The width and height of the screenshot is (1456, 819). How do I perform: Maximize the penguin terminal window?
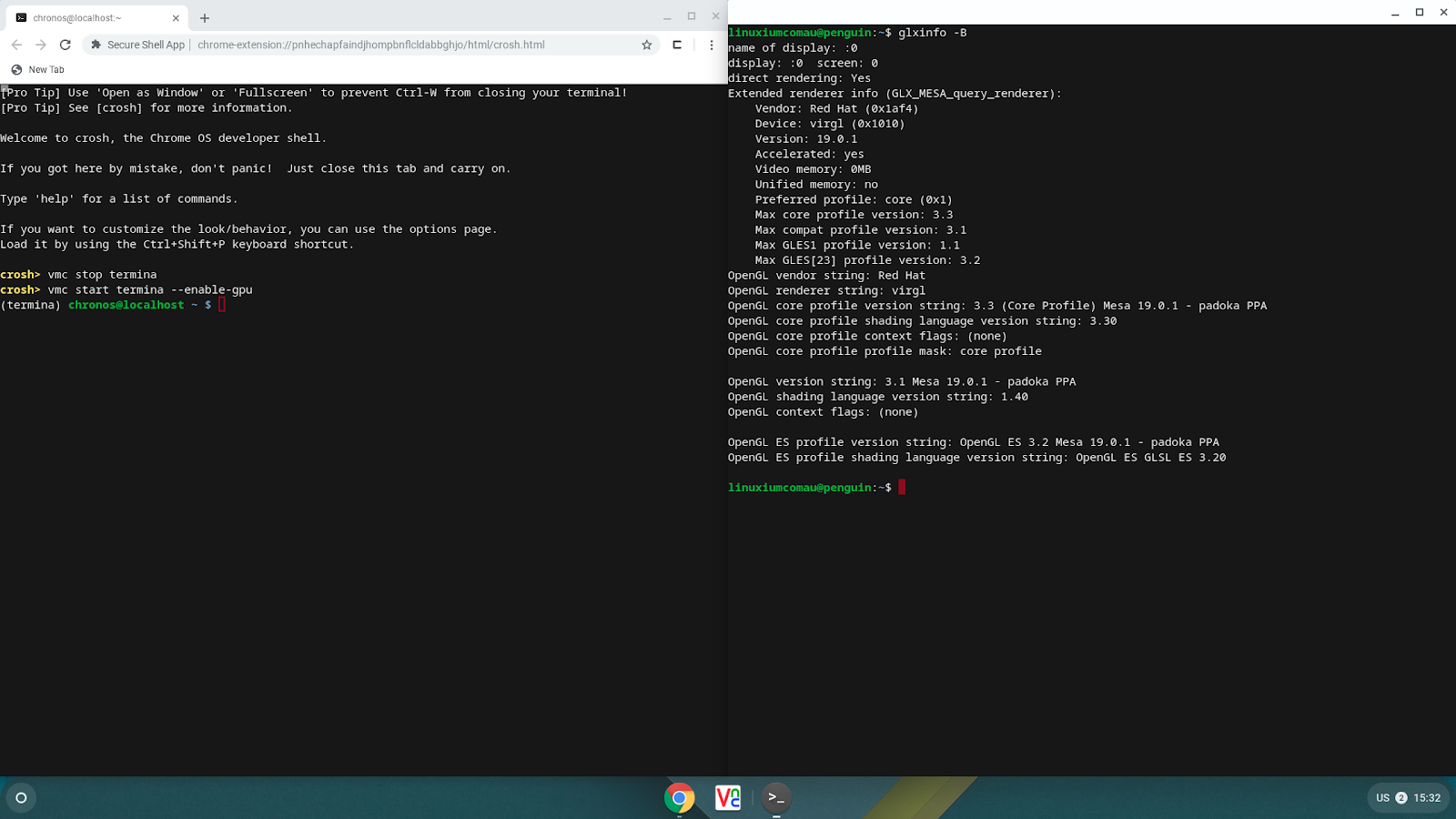click(1420, 13)
